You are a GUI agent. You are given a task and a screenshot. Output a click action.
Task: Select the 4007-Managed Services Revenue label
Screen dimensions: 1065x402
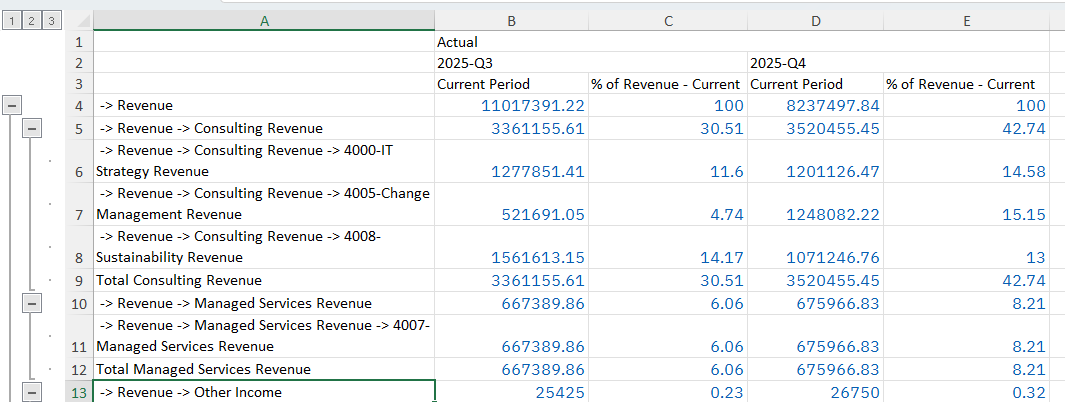click(264, 336)
